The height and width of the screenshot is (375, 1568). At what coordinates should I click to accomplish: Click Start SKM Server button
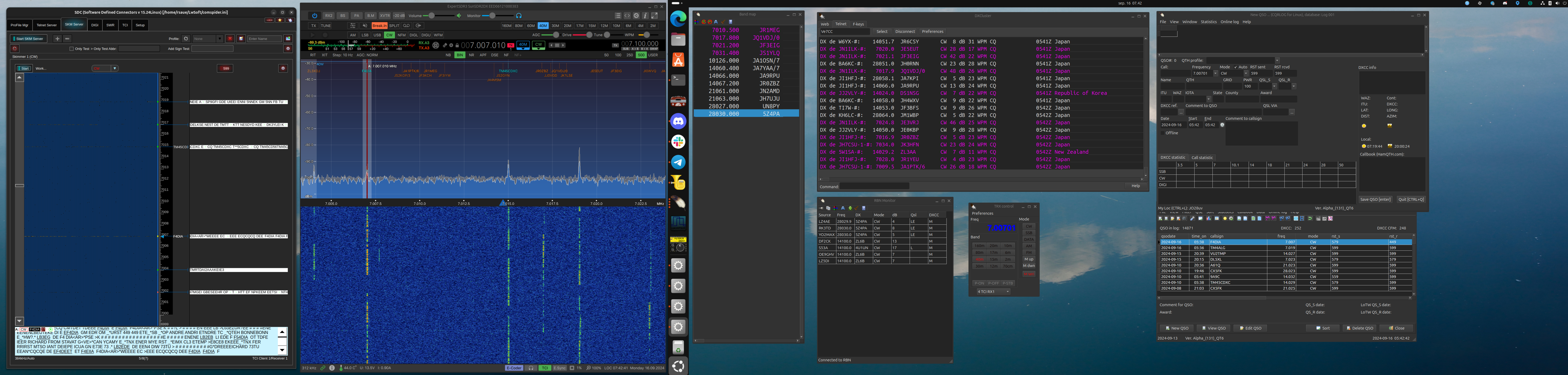pyautogui.click(x=28, y=38)
